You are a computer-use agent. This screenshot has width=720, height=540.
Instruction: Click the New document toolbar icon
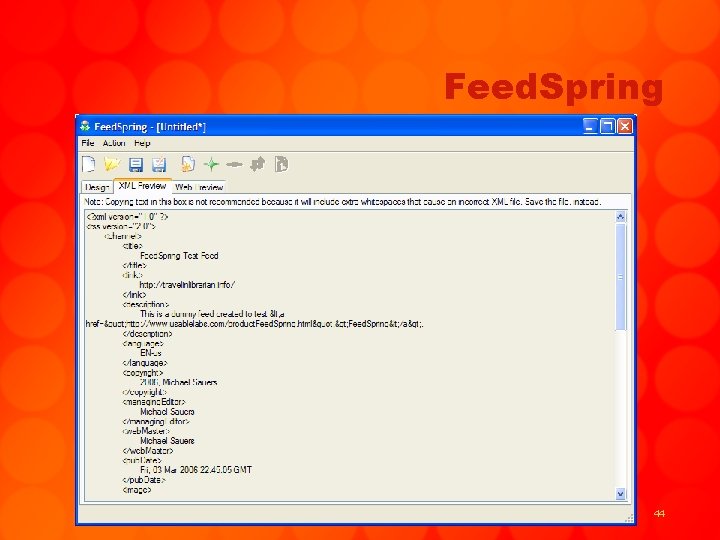[89, 164]
